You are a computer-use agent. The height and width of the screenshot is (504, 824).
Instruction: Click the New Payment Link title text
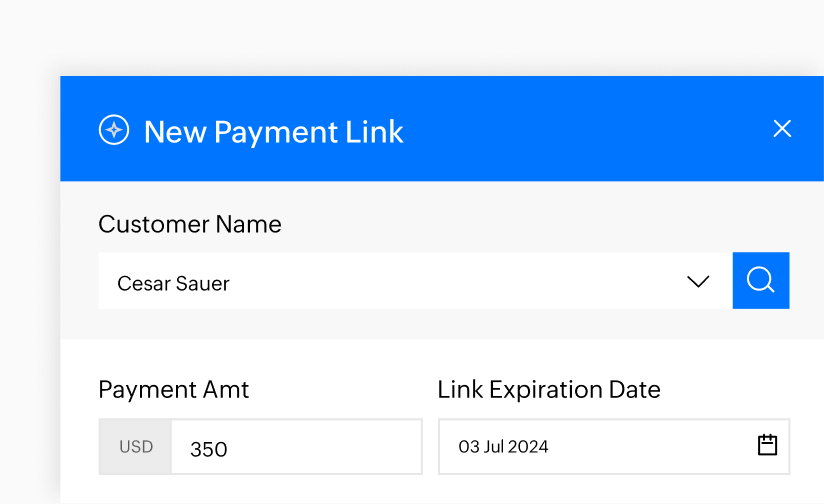point(273,132)
